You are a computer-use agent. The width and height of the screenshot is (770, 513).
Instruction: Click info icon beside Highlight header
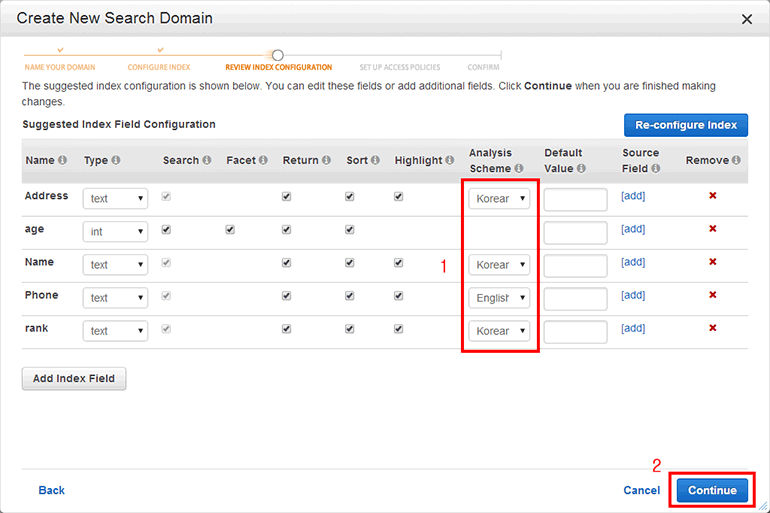(x=449, y=161)
